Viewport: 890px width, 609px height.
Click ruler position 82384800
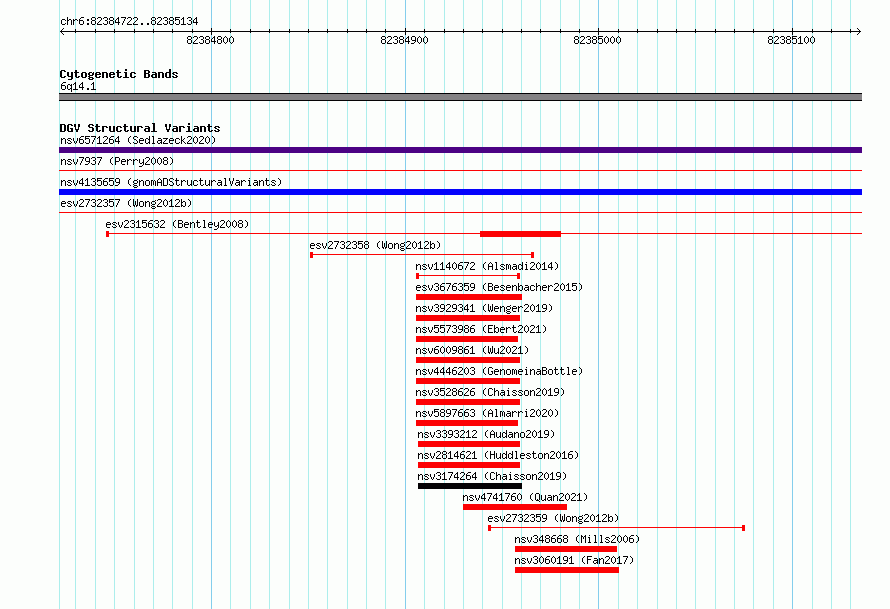point(210,40)
